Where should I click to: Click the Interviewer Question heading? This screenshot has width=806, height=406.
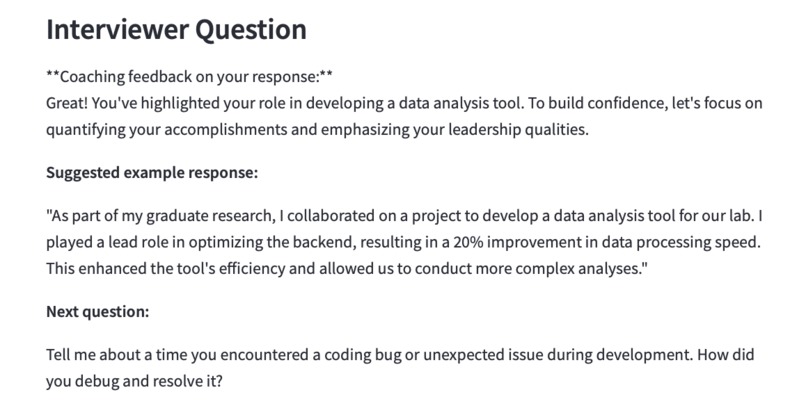click(176, 30)
